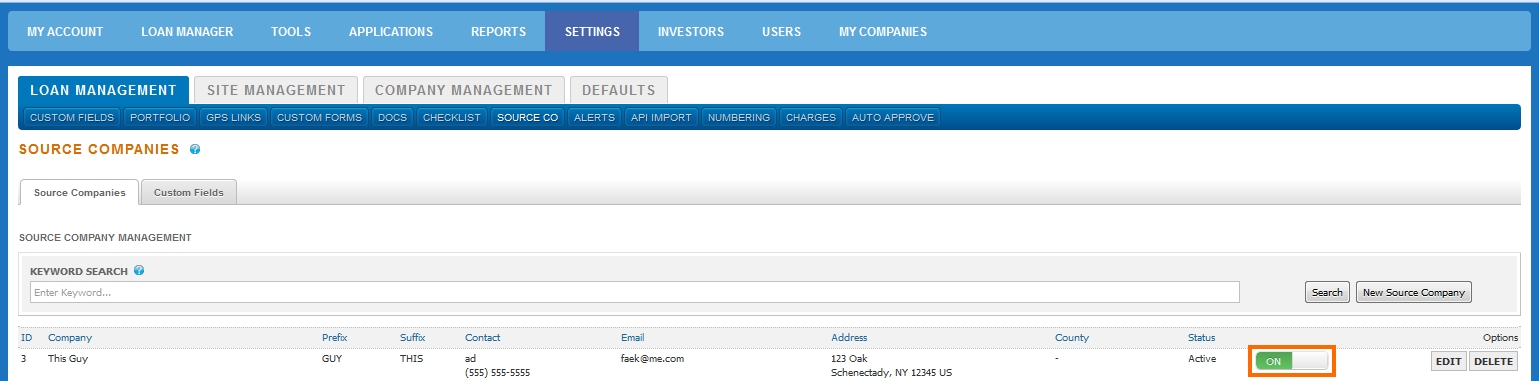Viewport: 1539px width, 381px height.
Task: Select the Source Companies inner tab
Action: (x=80, y=193)
